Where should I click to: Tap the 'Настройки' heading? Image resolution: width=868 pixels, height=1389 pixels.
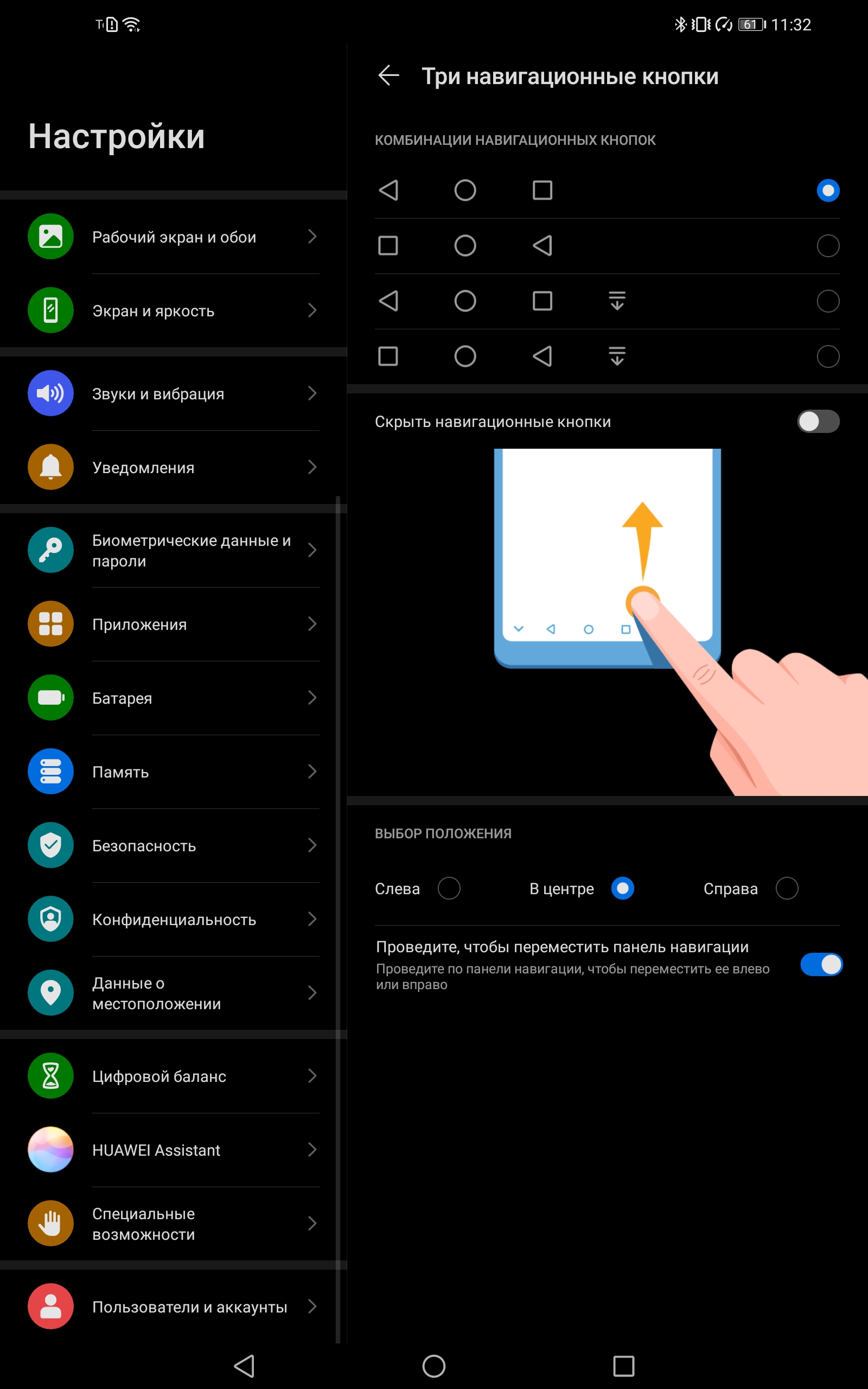tap(117, 137)
